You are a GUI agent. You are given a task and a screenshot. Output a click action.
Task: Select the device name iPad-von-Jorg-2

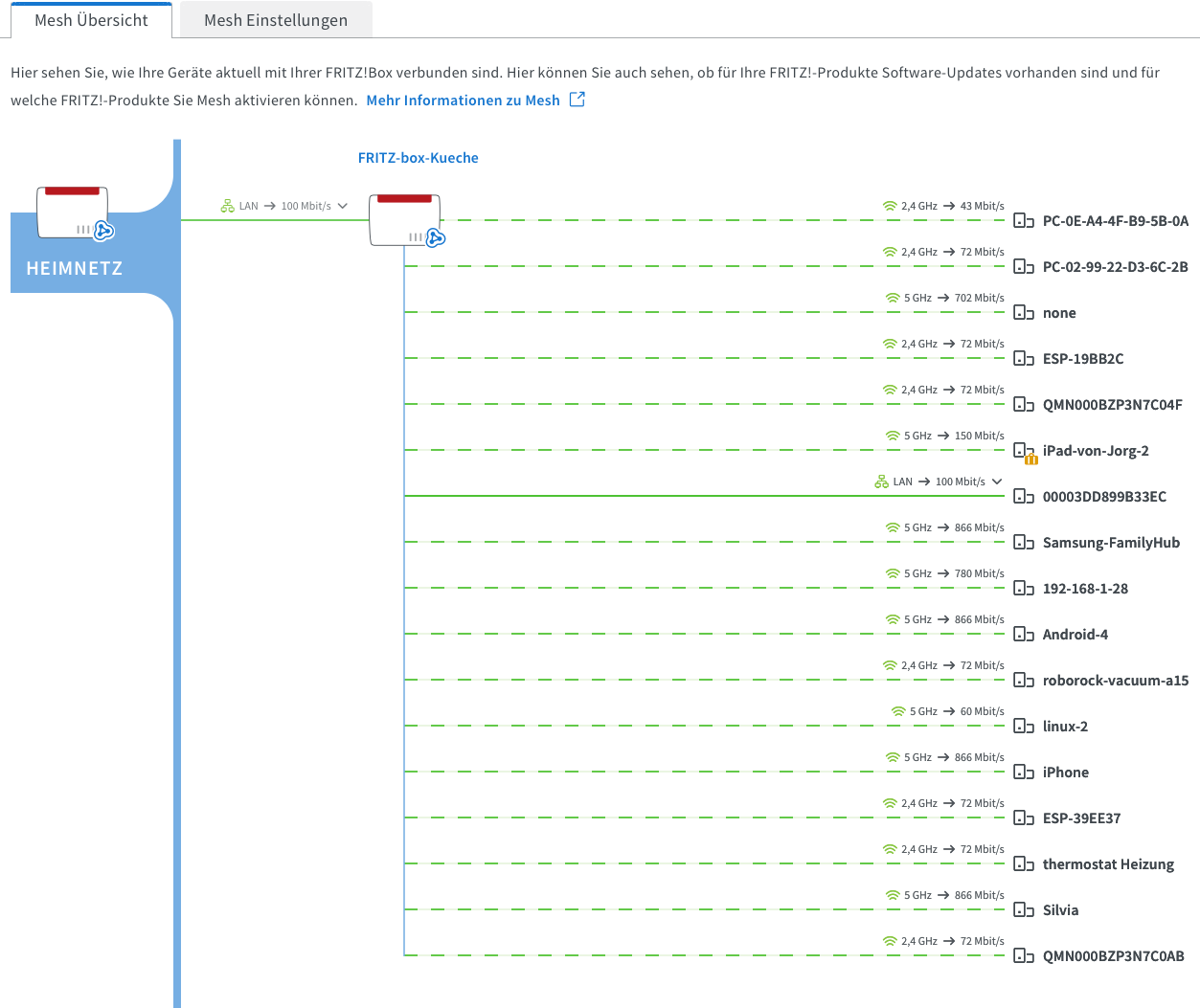pyautogui.click(x=1096, y=451)
